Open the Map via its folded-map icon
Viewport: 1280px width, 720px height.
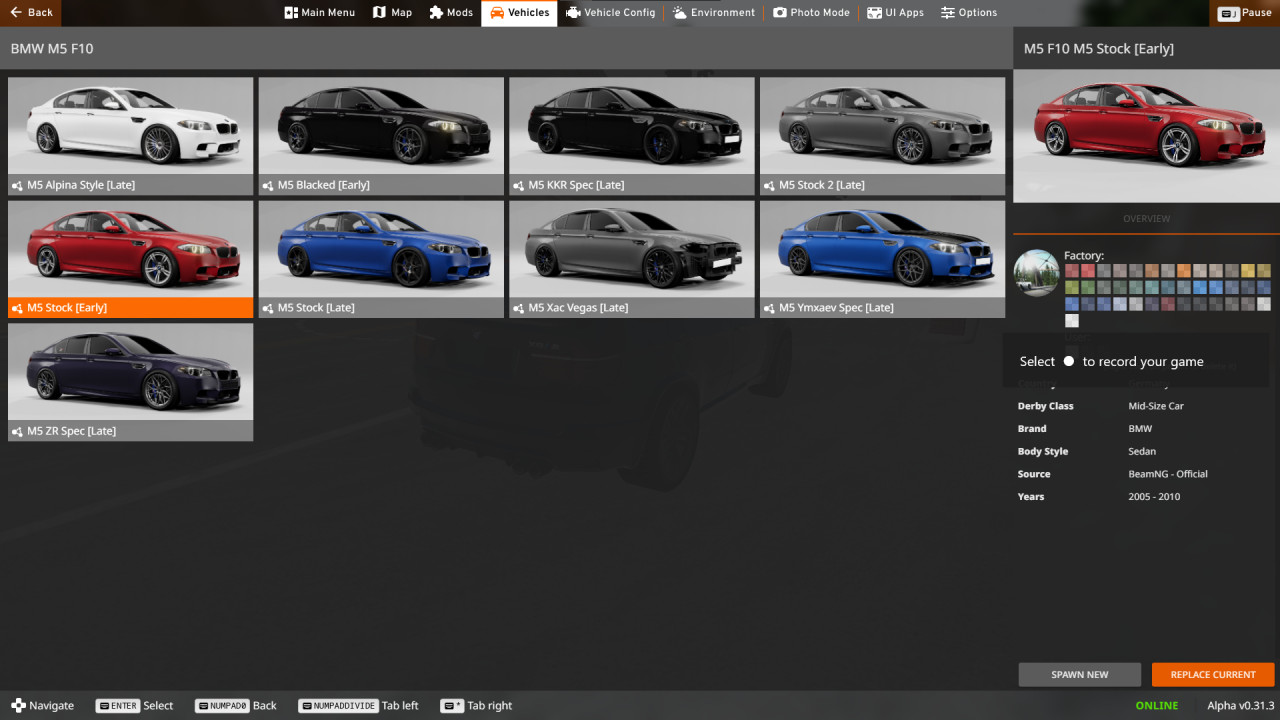pyautogui.click(x=379, y=12)
